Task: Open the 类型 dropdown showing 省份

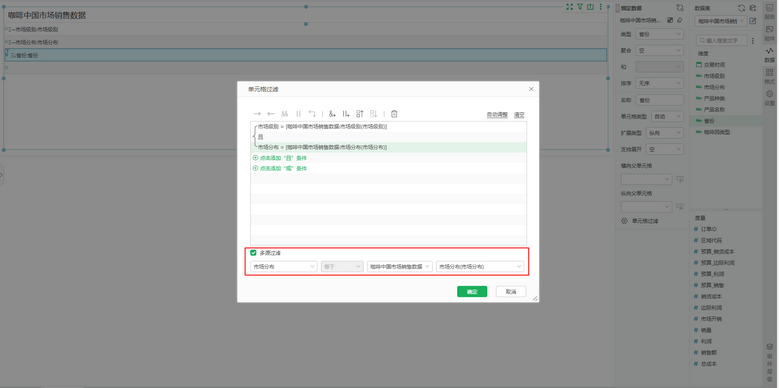Action: [659, 34]
